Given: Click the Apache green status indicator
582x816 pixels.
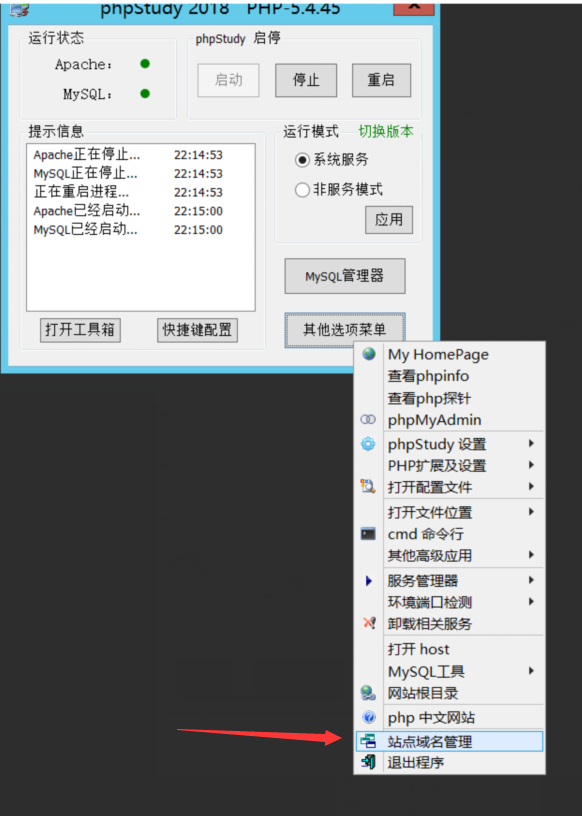Looking at the screenshot, I should pos(145,63).
